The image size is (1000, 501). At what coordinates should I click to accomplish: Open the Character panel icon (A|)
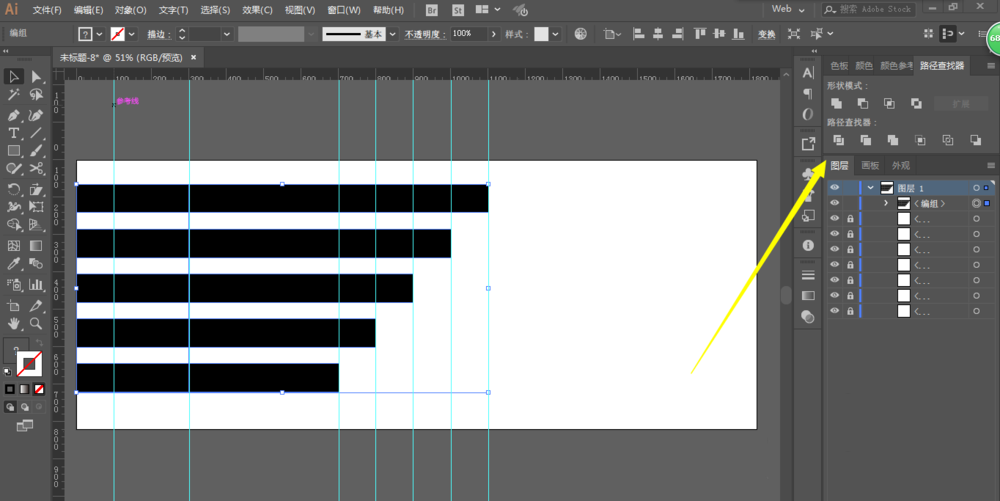(x=808, y=73)
